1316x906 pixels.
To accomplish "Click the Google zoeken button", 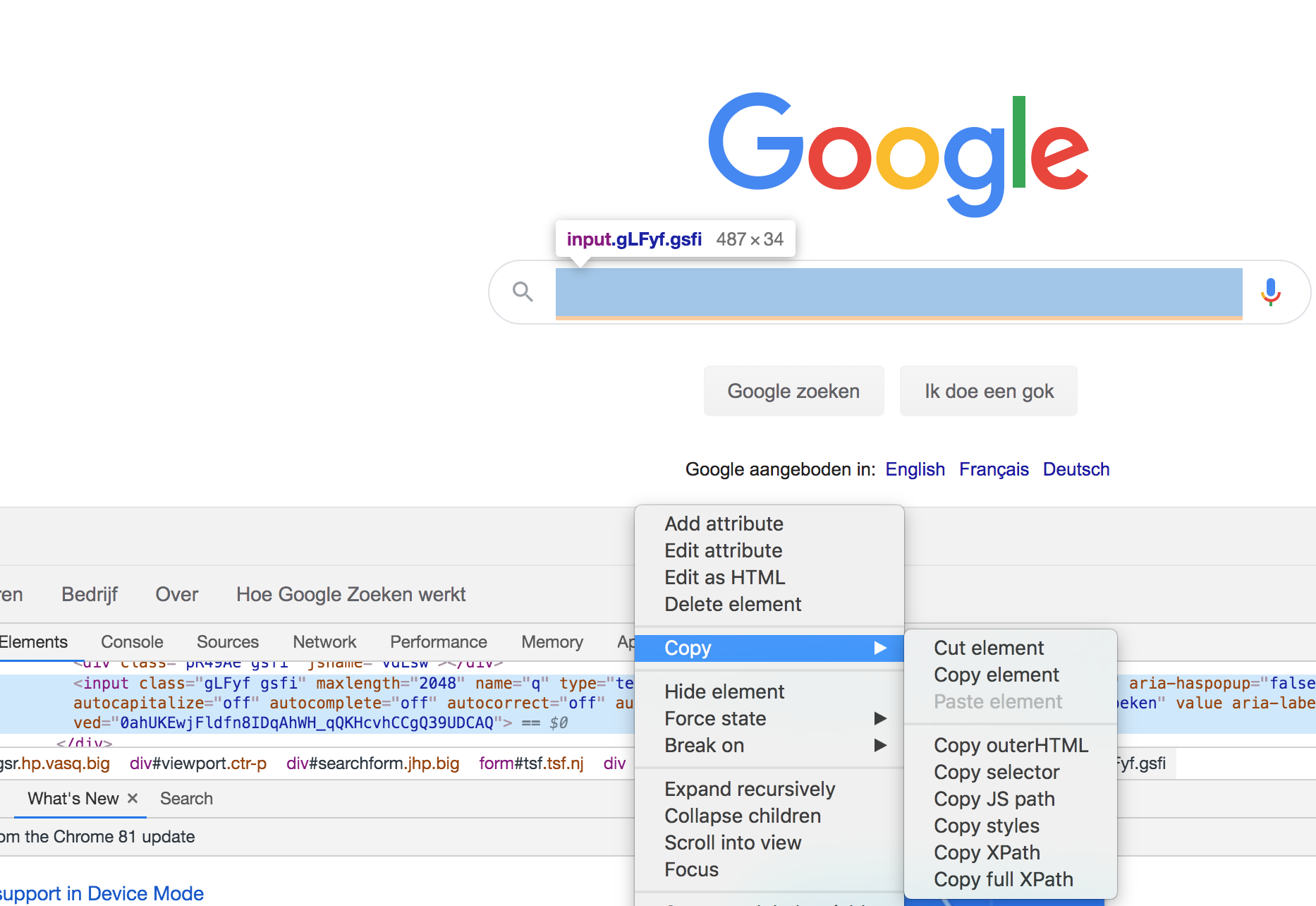I will 793,391.
